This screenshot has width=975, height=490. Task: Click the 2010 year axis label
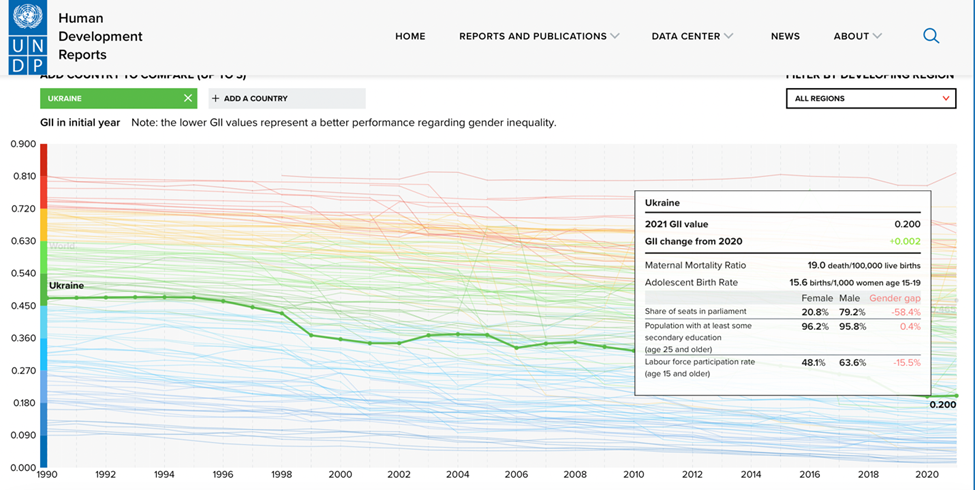(x=634, y=474)
